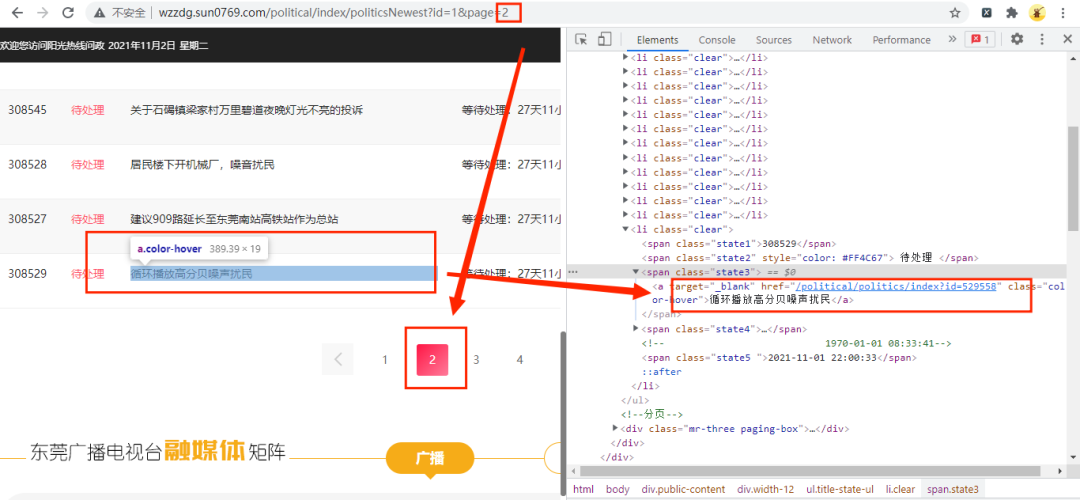
Task: Click the div.width-12 breadcrumb
Action: (x=766, y=489)
